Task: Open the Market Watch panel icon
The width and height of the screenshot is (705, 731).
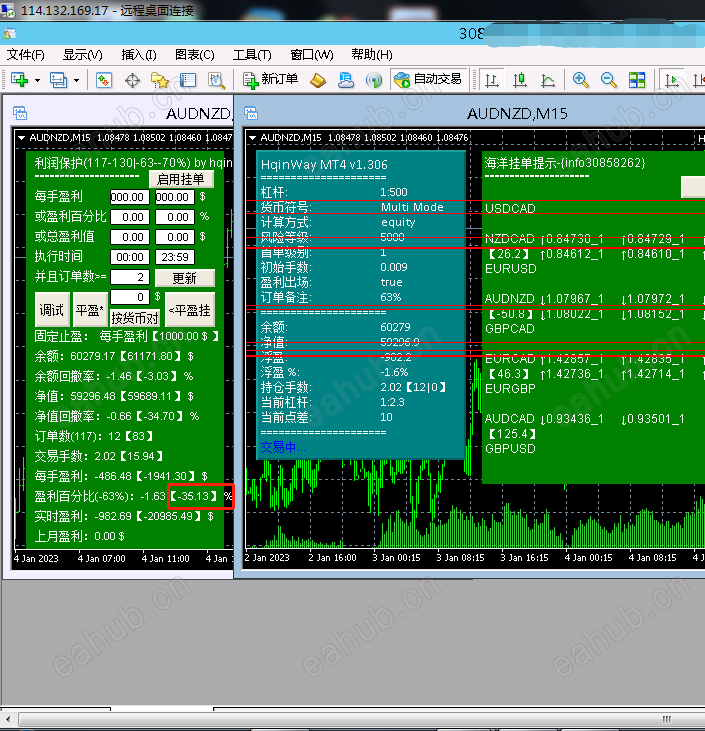Action: 104,79
